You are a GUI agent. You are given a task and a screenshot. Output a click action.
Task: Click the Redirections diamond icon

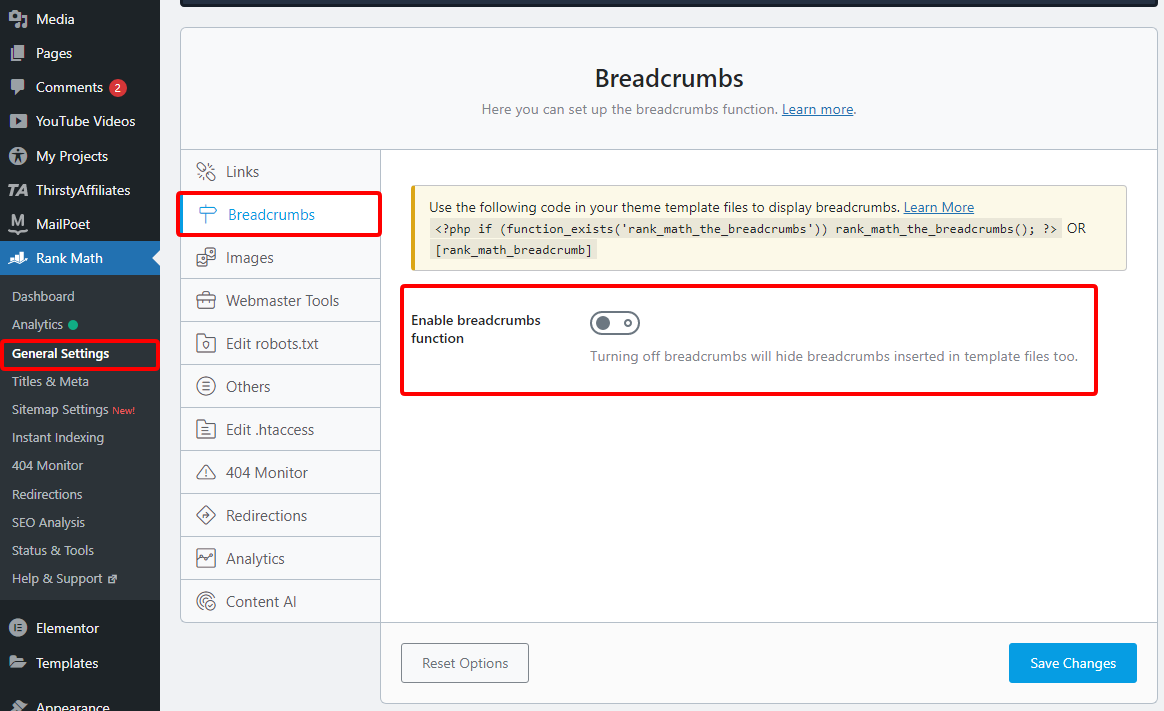point(206,515)
